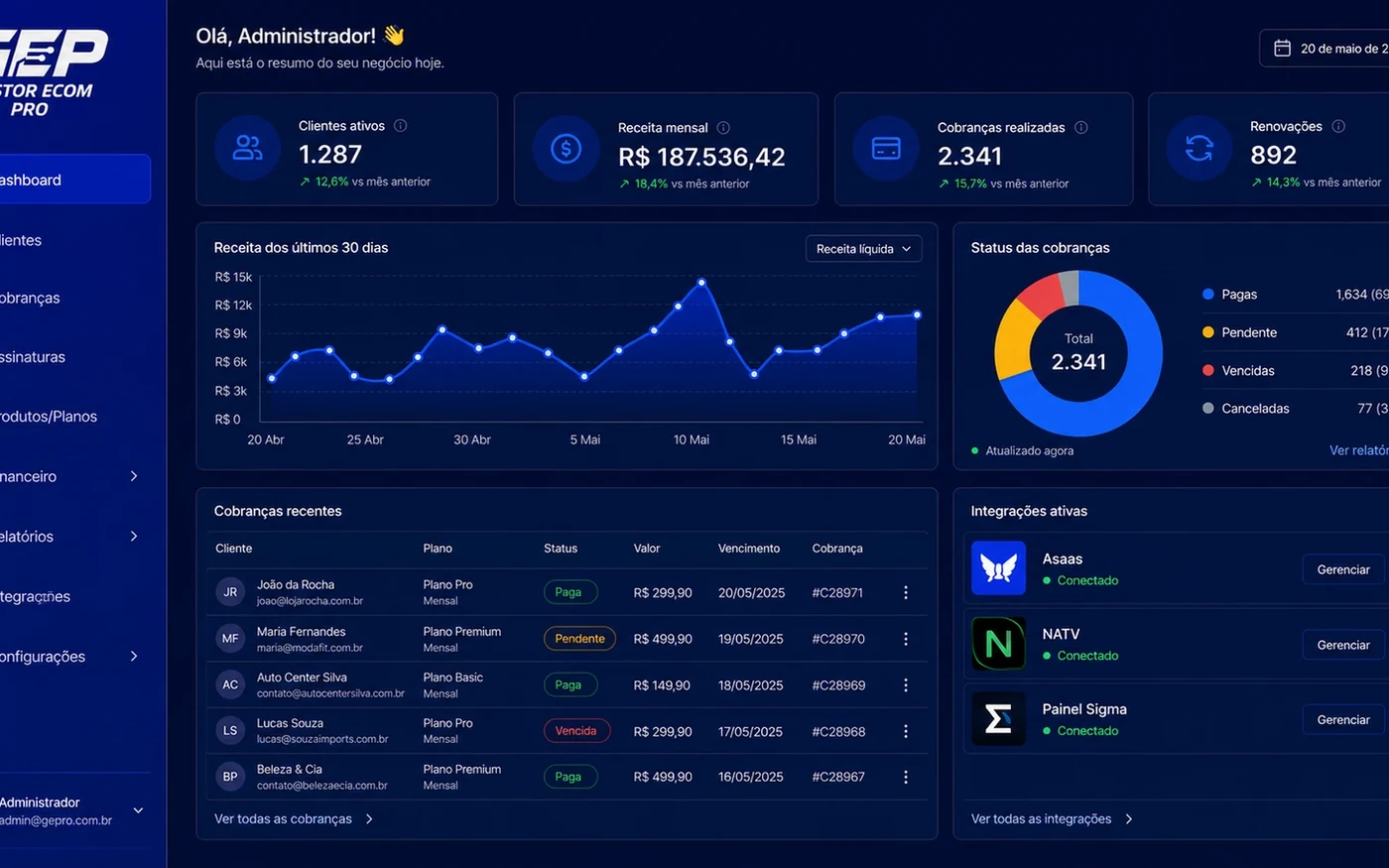Click Gerenciar button for NATV

point(1343,645)
